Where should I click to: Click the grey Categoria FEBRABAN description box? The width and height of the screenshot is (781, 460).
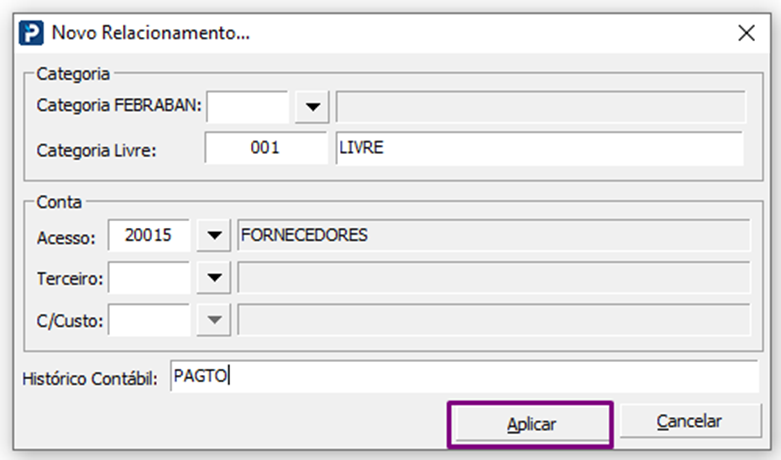[x=540, y=106]
